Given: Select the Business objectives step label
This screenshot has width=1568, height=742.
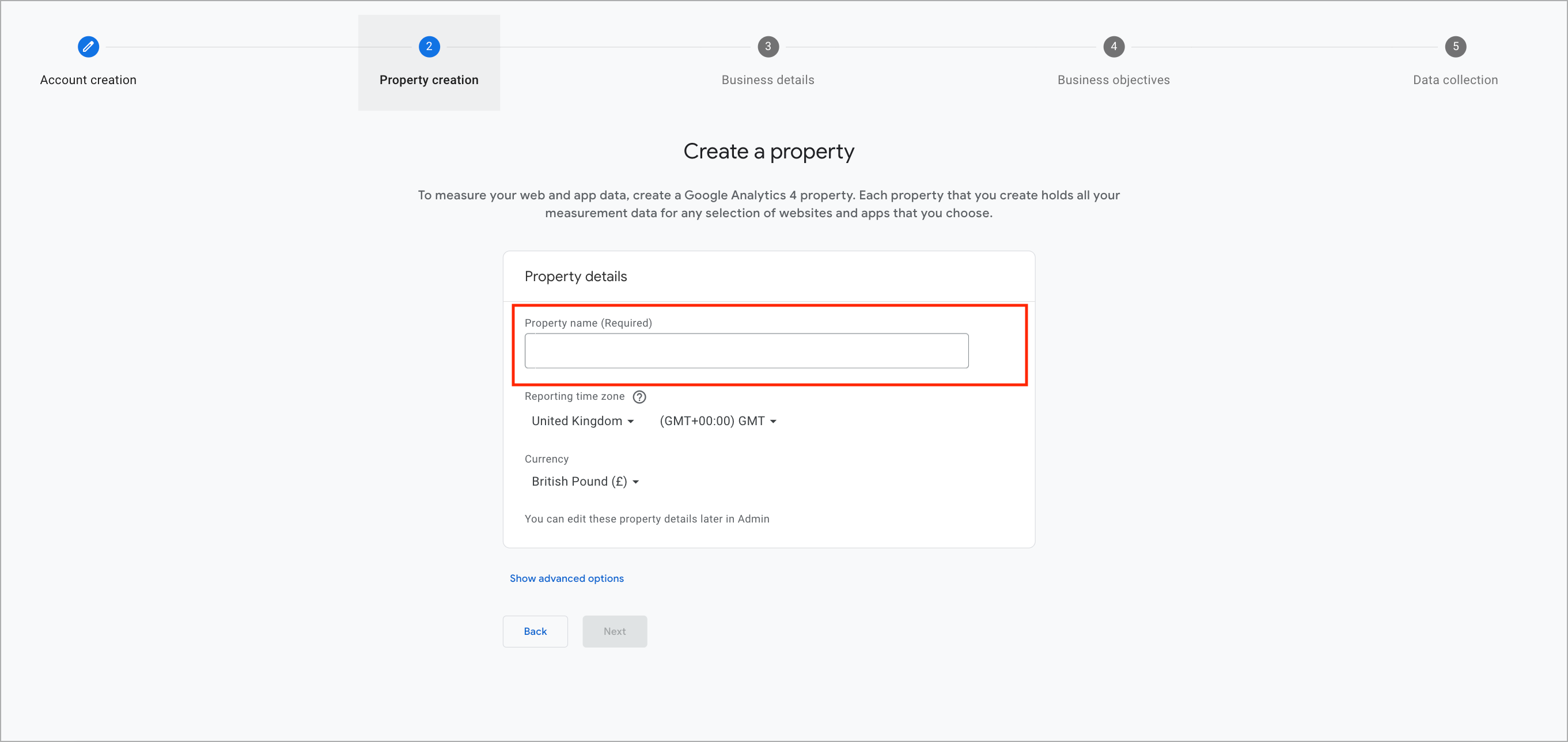Looking at the screenshot, I should (x=1114, y=79).
